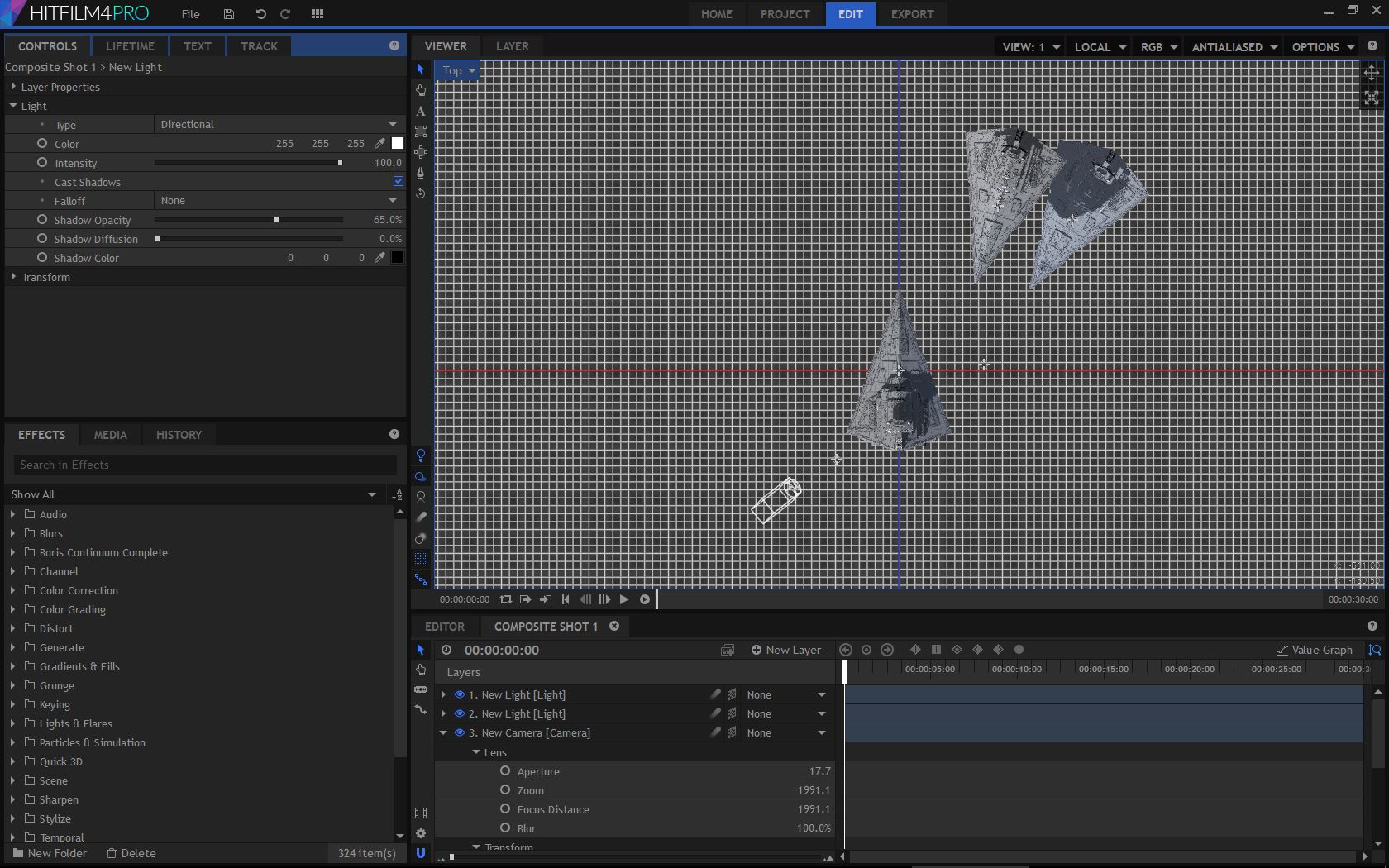Click the Set Out point icon

click(x=546, y=599)
